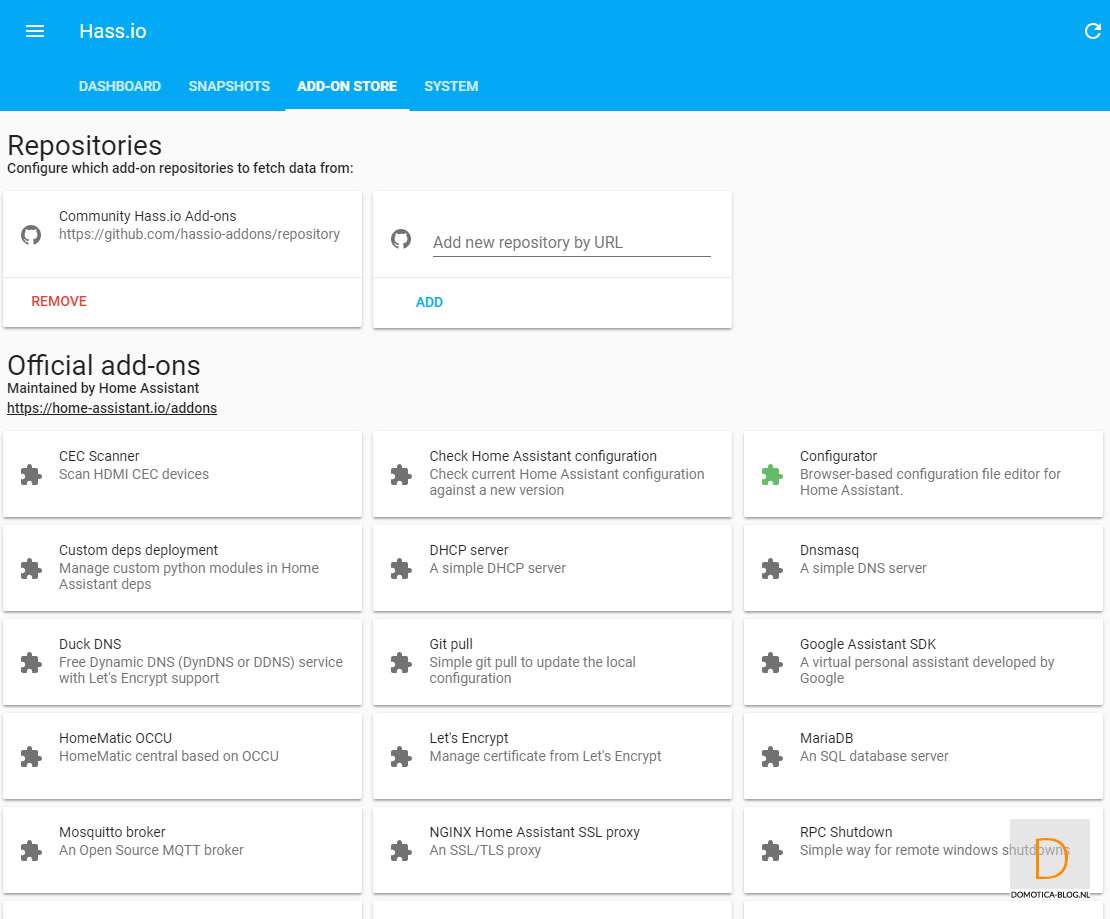The height and width of the screenshot is (919, 1110).
Task: Open the hamburger menu icon
Action: tap(35, 31)
